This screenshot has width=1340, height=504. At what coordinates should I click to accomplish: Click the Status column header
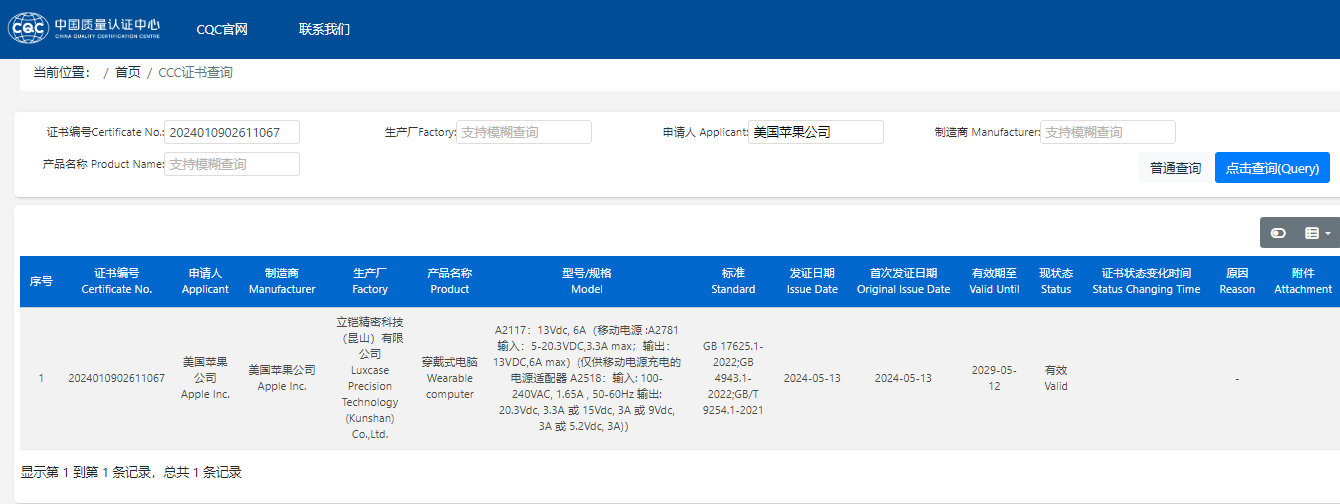tap(1056, 281)
